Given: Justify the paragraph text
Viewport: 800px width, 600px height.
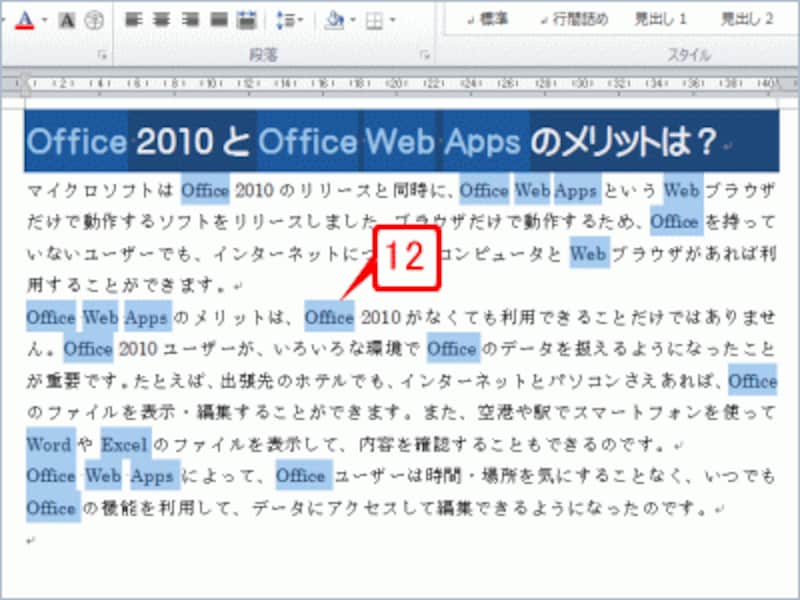Looking at the screenshot, I should 219,20.
